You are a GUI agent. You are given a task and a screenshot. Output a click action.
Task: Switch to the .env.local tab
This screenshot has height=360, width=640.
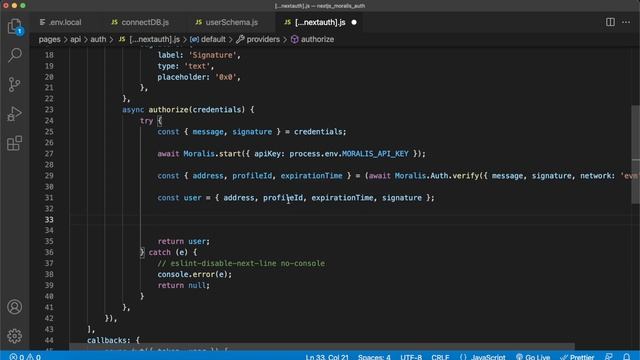tap(60, 22)
